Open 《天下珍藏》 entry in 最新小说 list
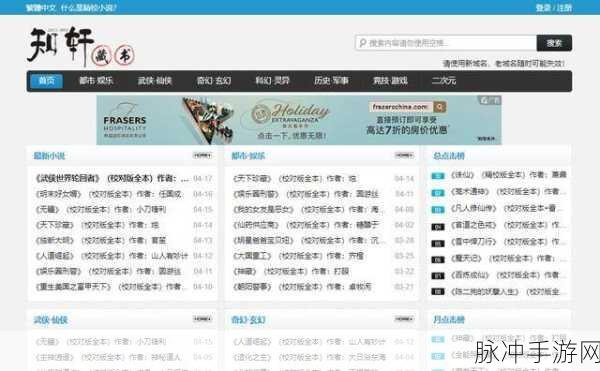This screenshot has width=600, height=371. 97,225
